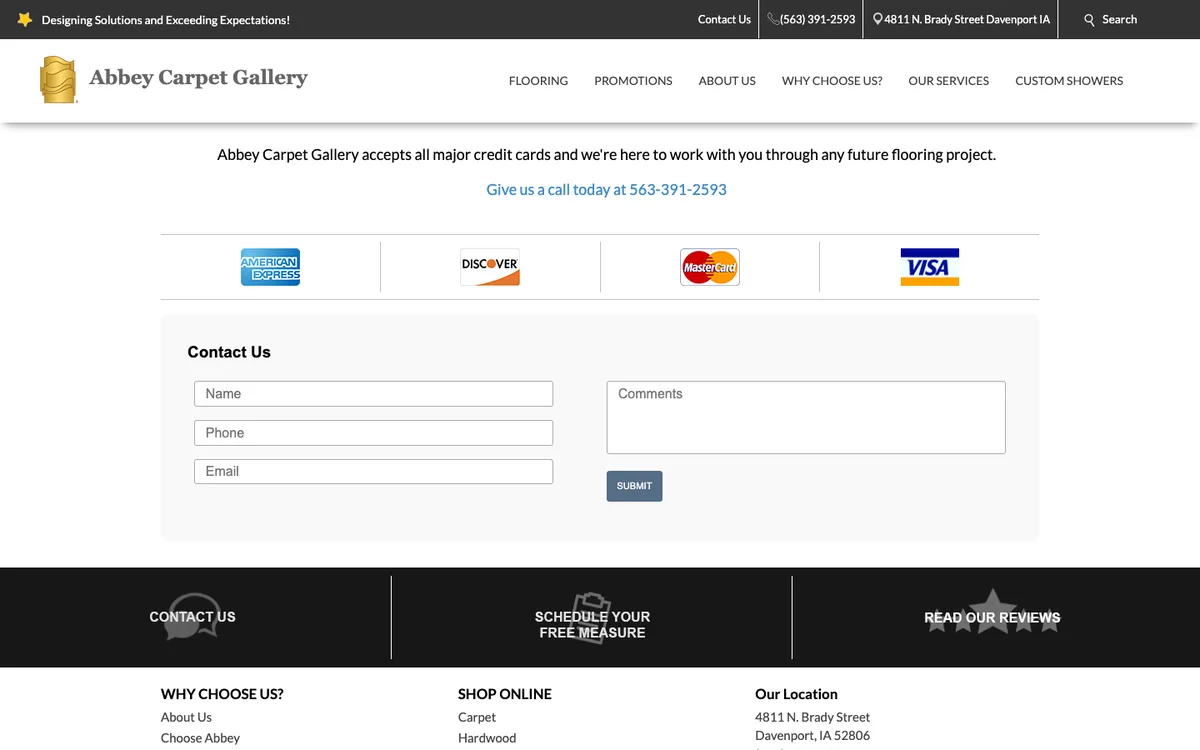Open Choose Abbey footer link
Screen dimensions: 1200x750
[200, 738]
